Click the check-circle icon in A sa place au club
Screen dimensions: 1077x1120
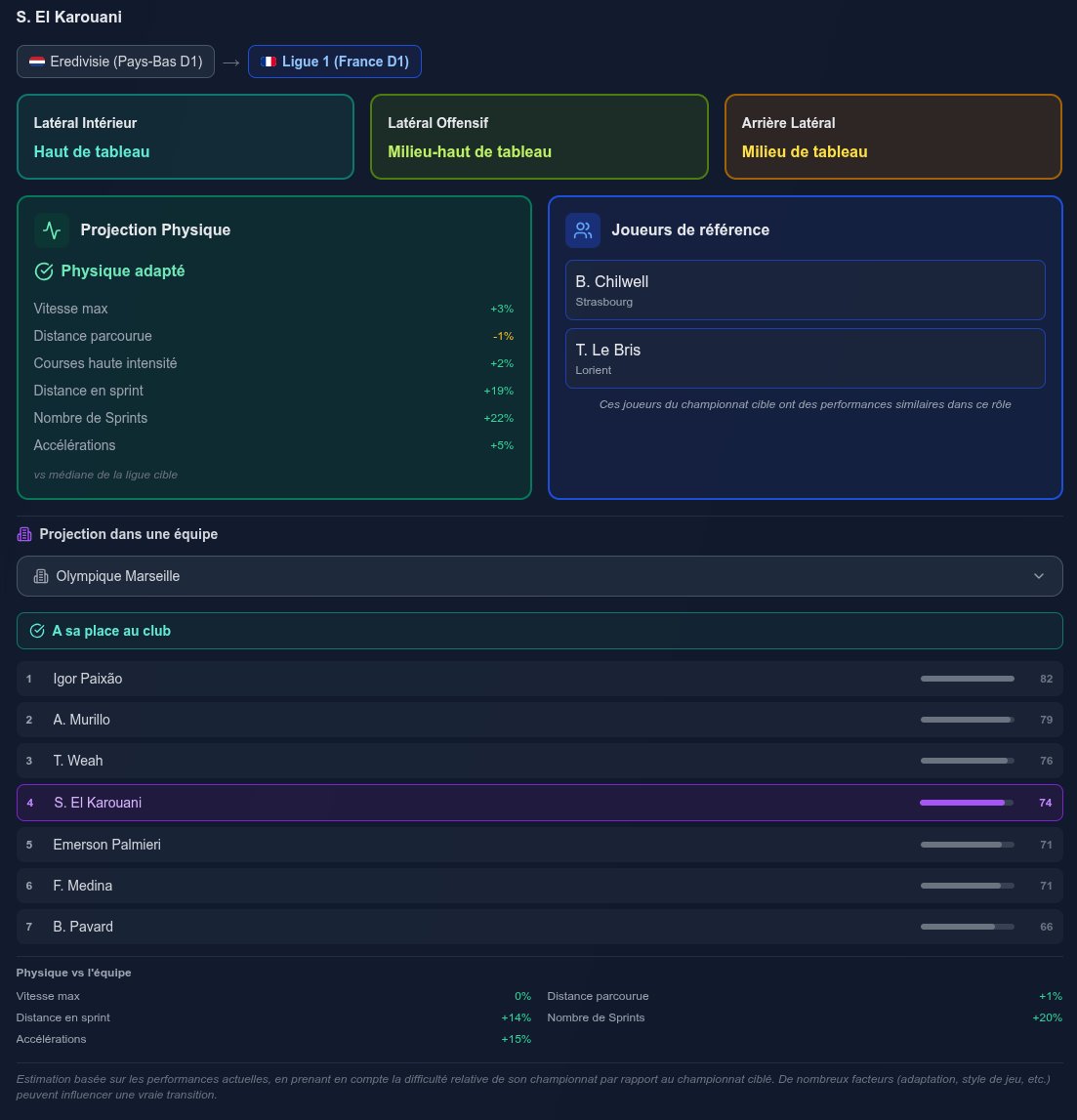tap(37, 631)
